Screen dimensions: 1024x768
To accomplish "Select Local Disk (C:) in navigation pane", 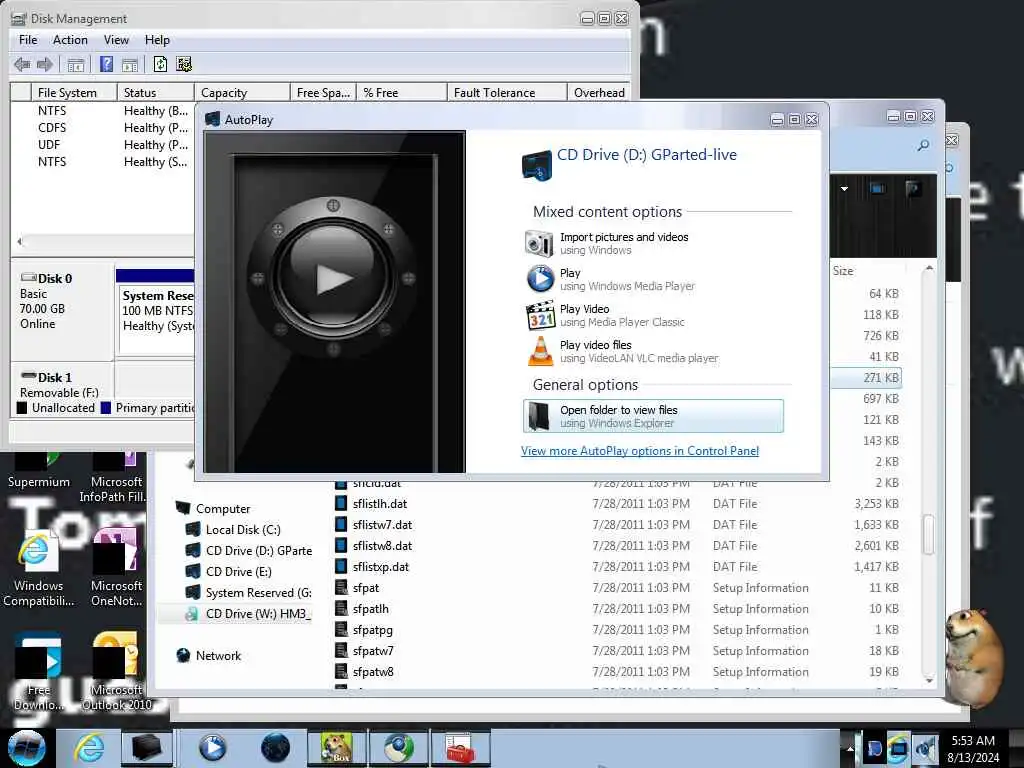I will [242, 530].
